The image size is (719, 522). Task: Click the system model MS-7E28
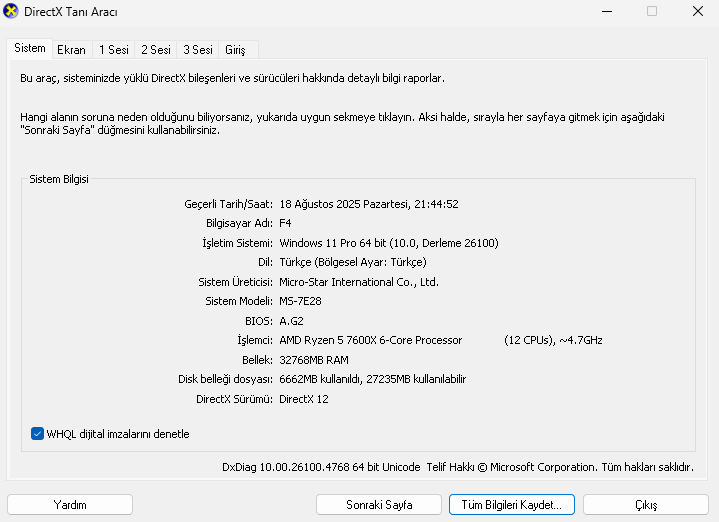(x=300, y=301)
